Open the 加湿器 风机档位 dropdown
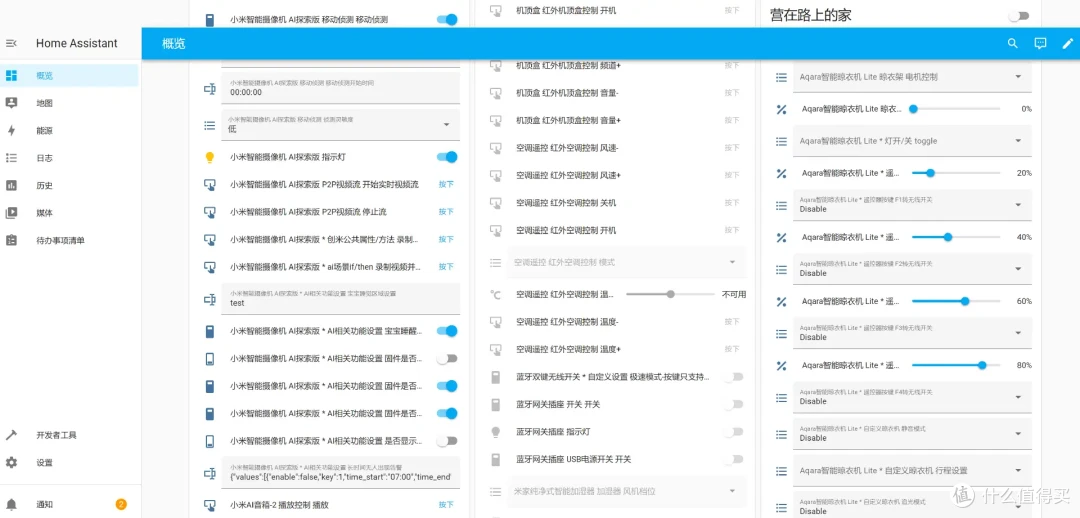 pos(627,491)
